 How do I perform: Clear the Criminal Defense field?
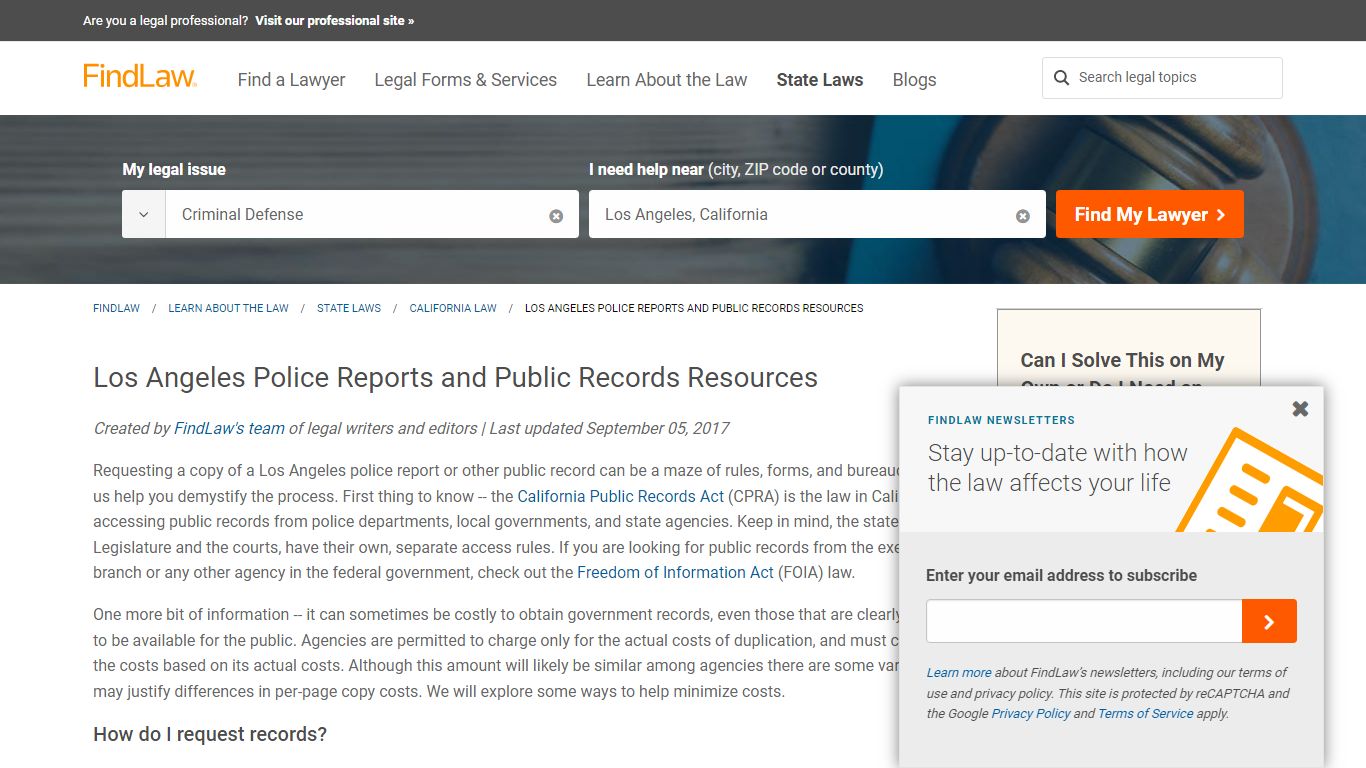[556, 216]
